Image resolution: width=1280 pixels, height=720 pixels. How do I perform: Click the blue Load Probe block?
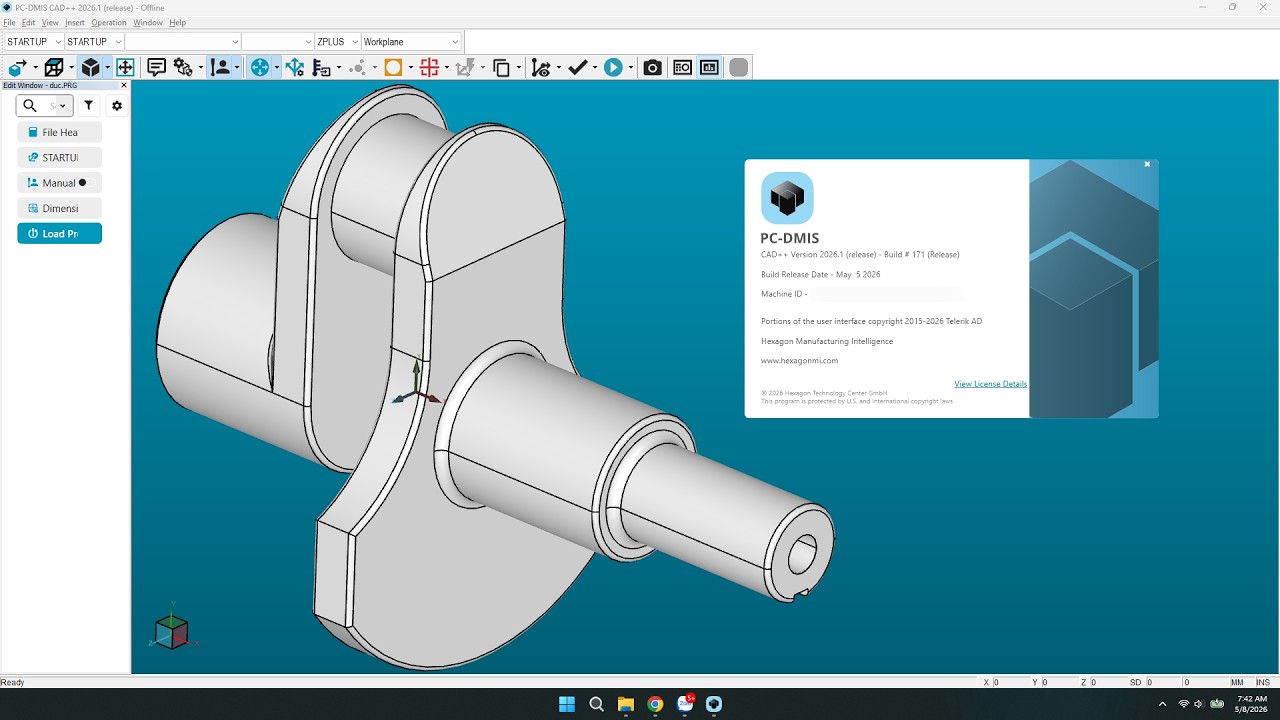coord(59,233)
